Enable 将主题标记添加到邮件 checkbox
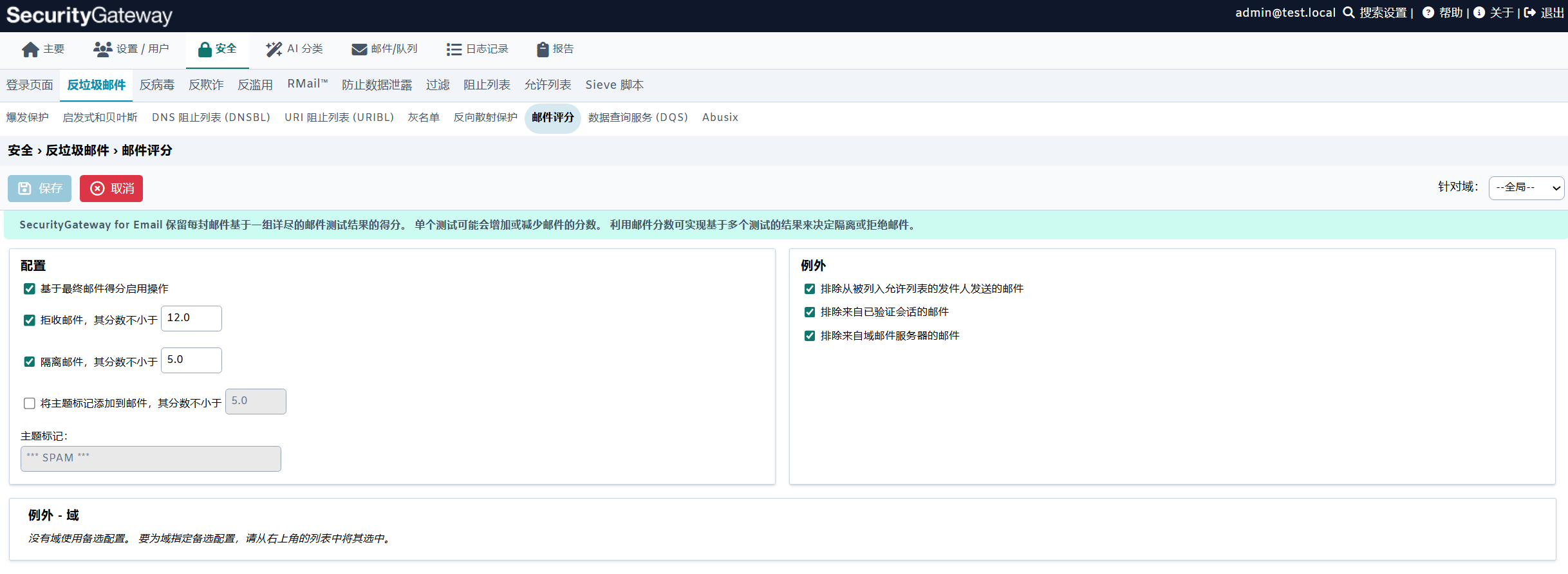Image resolution: width=1568 pixels, height=574 pixels. (29, 403)
